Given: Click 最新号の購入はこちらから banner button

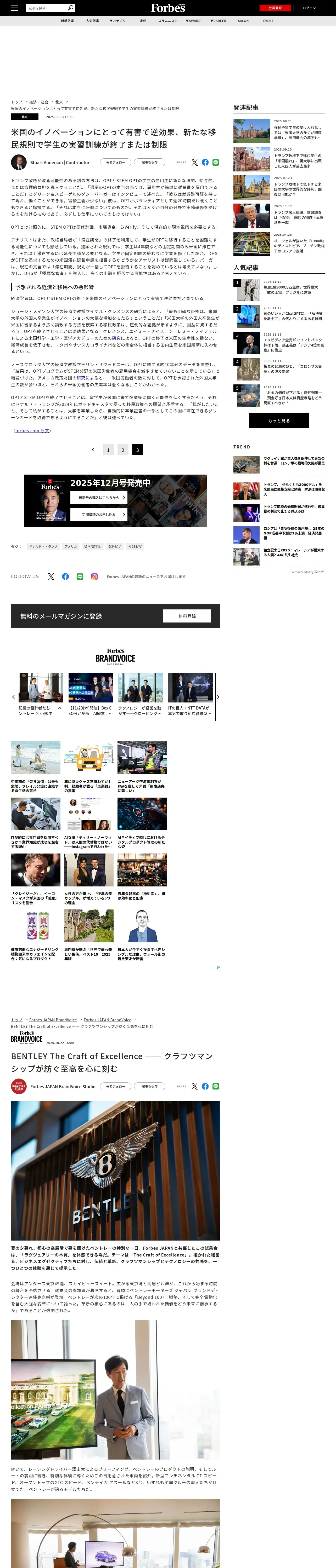Looking at the screenshot, I should pyautogui.click(x=99, y=497).
